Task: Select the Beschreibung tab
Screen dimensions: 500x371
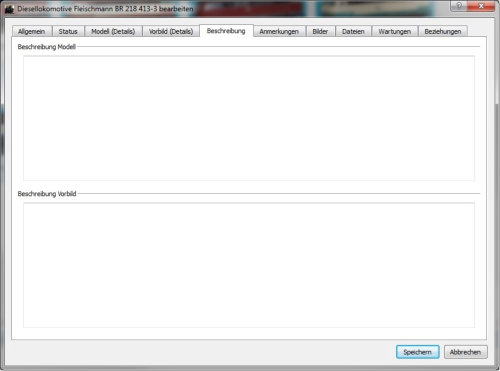Action: (x=226, y=31)
